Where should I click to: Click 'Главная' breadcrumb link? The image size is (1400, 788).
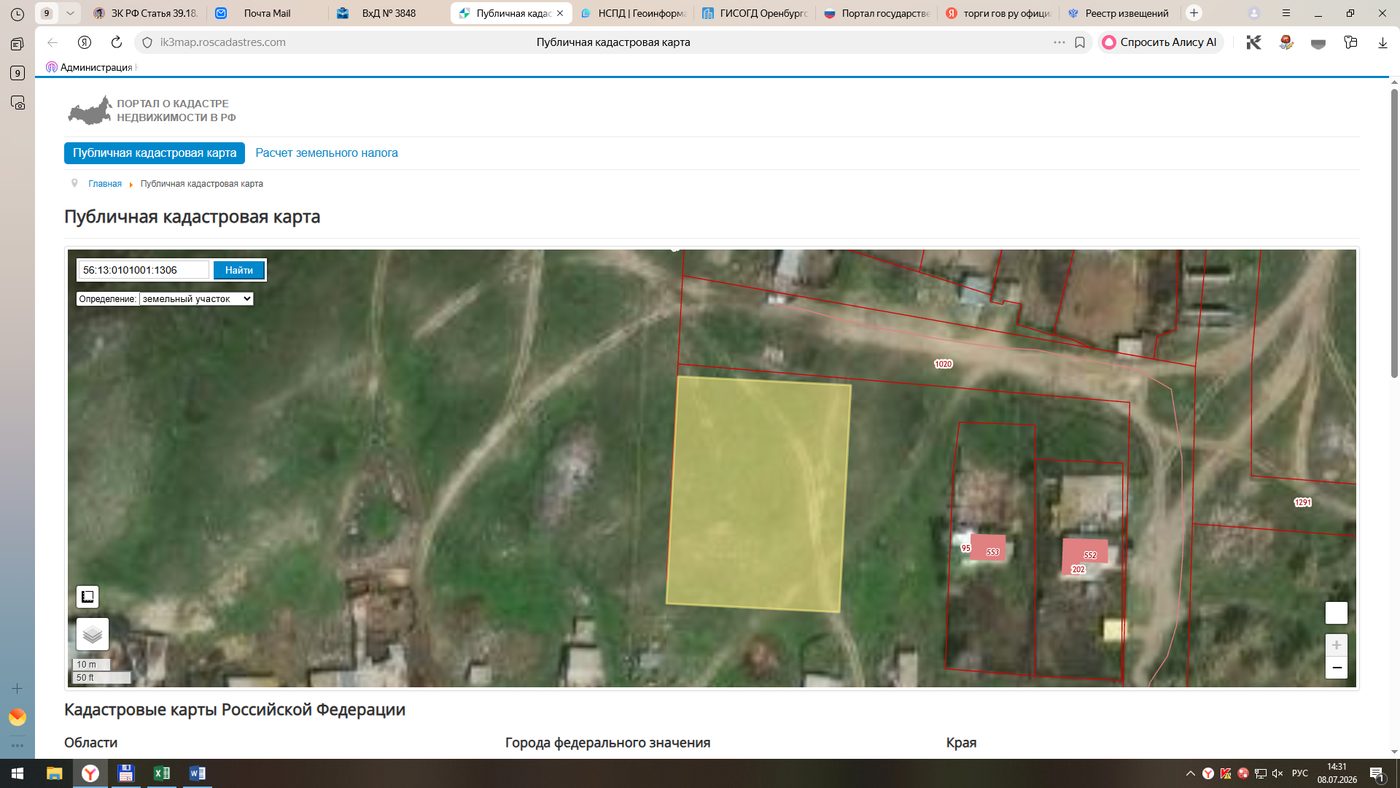point(105,184)
